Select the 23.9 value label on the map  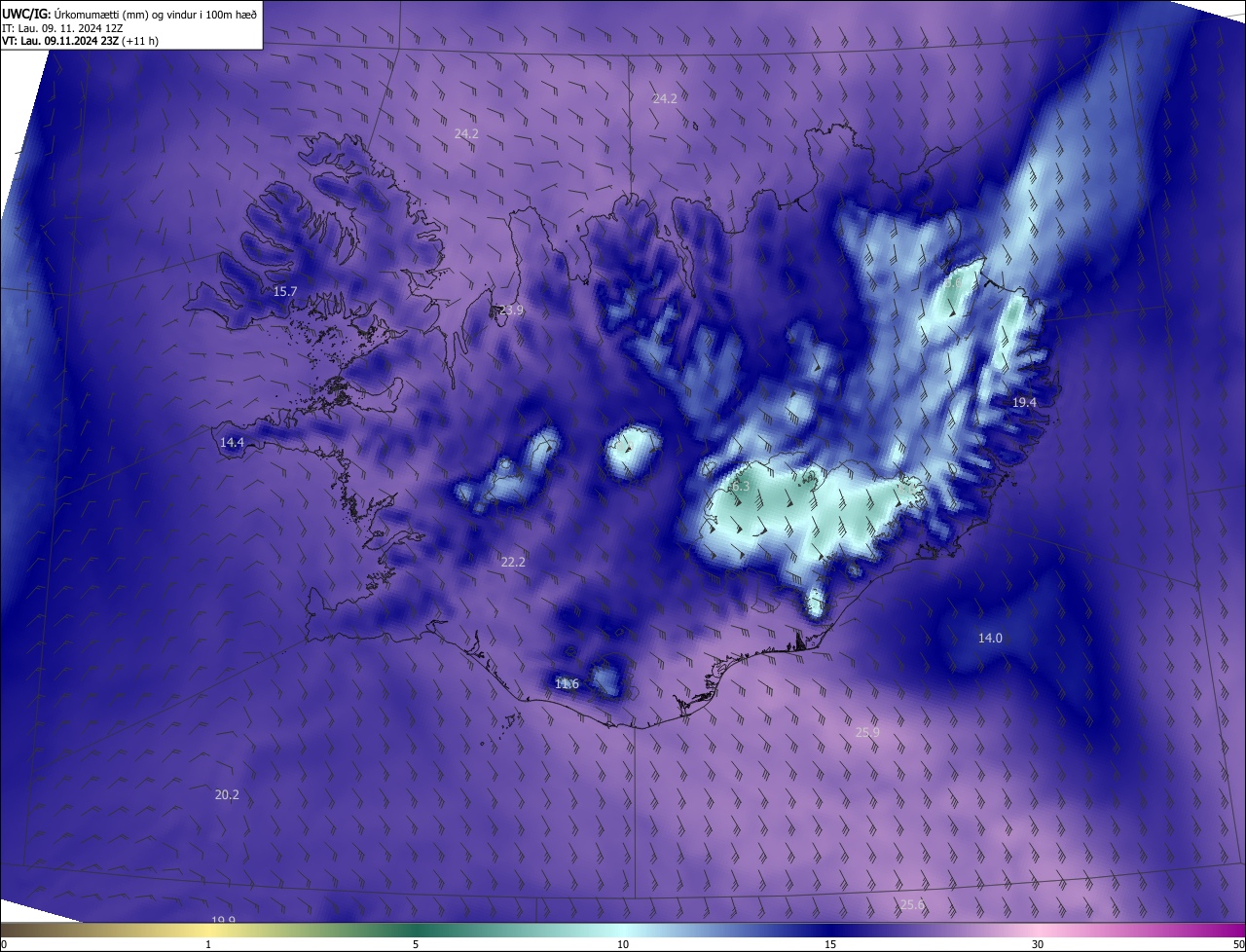[x=512, y=310]
